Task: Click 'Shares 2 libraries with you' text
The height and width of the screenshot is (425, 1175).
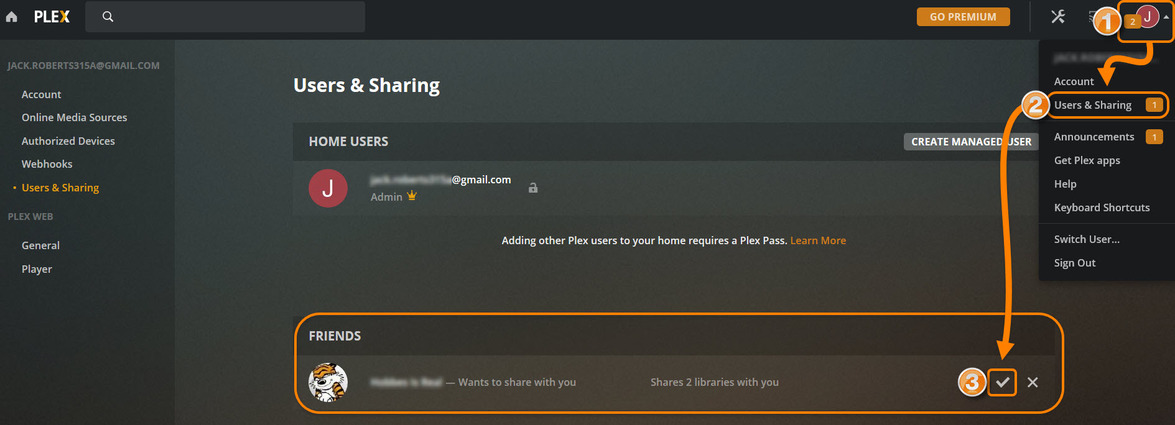Action: 715,382
